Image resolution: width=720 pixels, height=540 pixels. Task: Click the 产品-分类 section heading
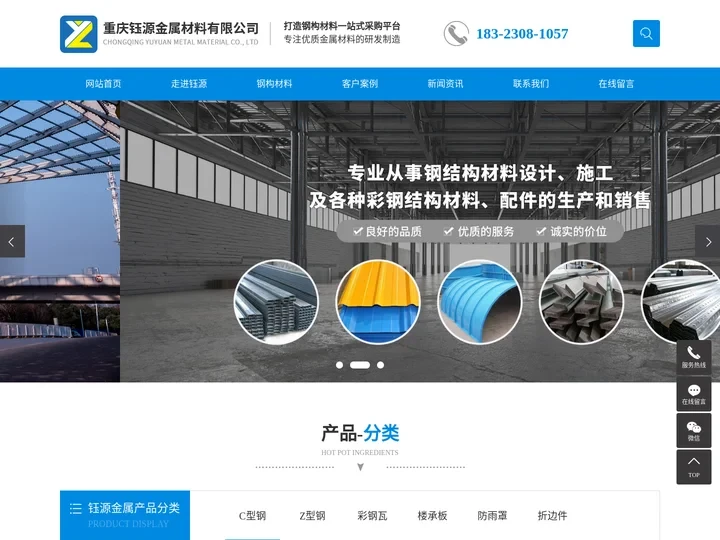pos(360,433)
